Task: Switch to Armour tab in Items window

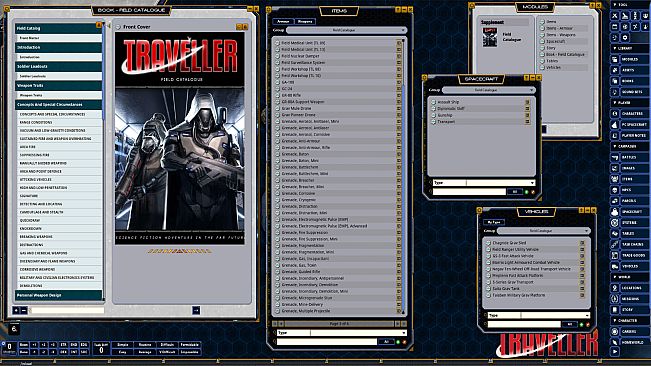Action: (283, 21)
